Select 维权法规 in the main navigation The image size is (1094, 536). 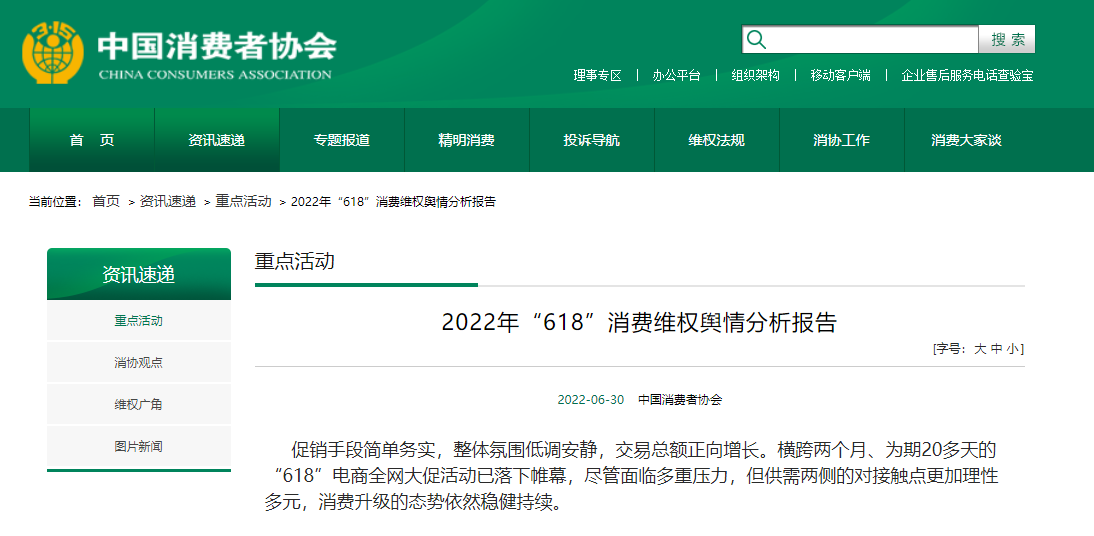717,140
